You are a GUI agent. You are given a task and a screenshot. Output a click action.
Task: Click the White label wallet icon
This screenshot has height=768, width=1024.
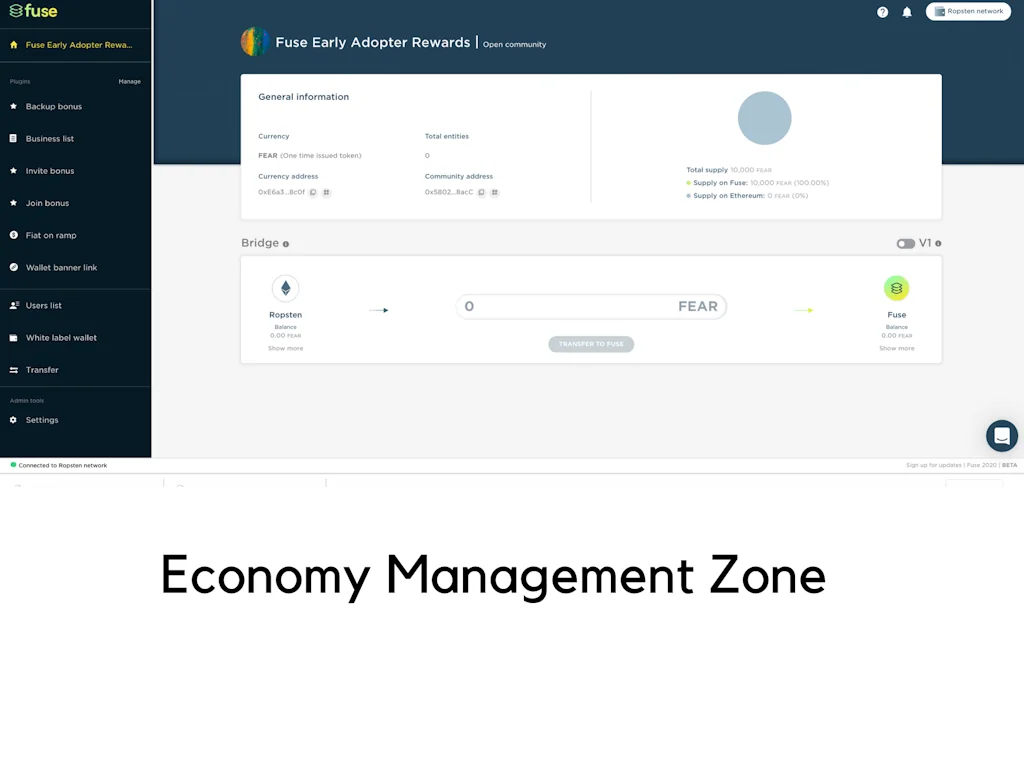[x=14, y=338]
